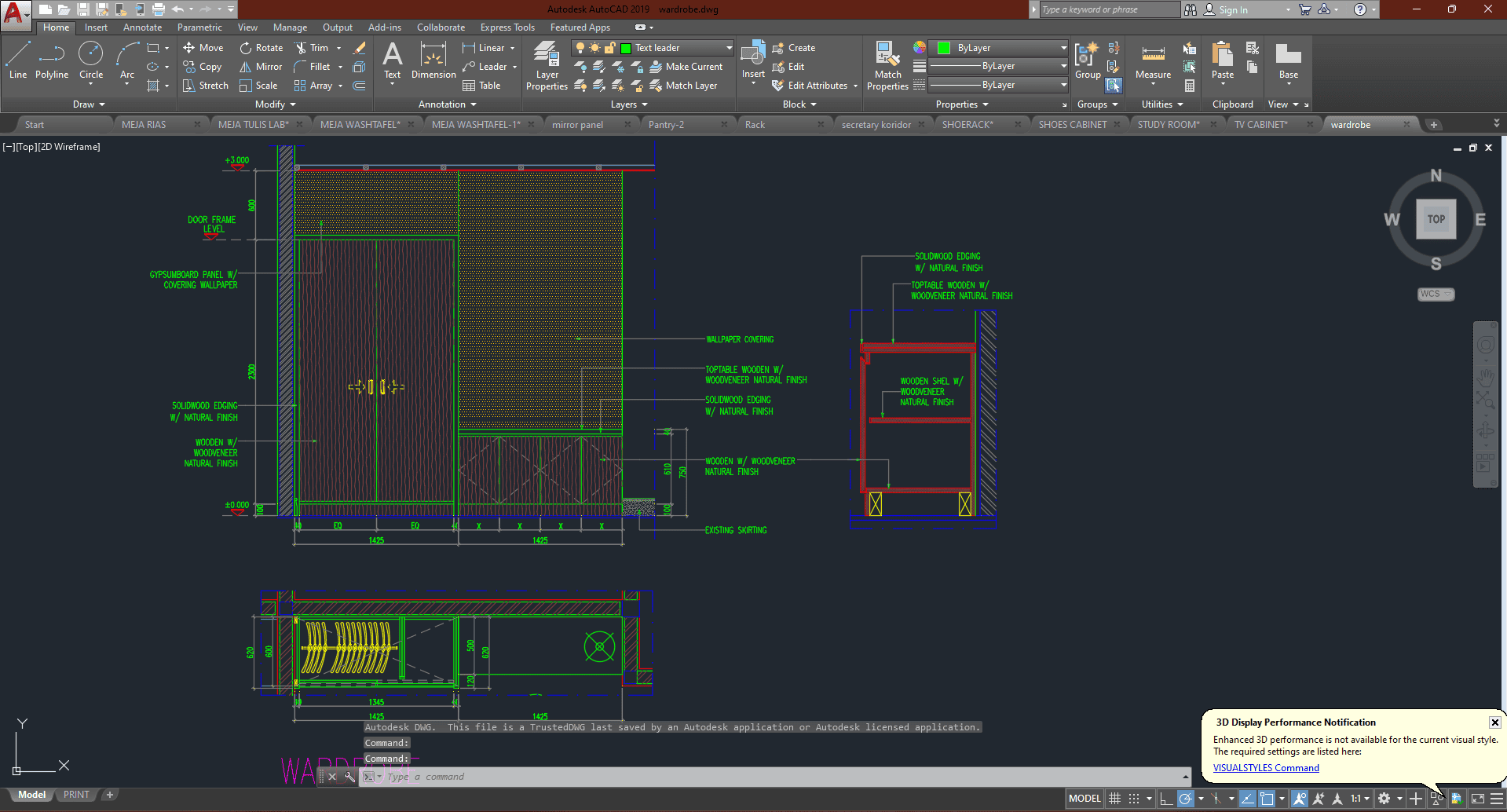Image resolution: width=1507 pixels, height=812 pixels.
Task: Open the annotation scale 1:1 dropdown
Action: [x=1359, y=799]
